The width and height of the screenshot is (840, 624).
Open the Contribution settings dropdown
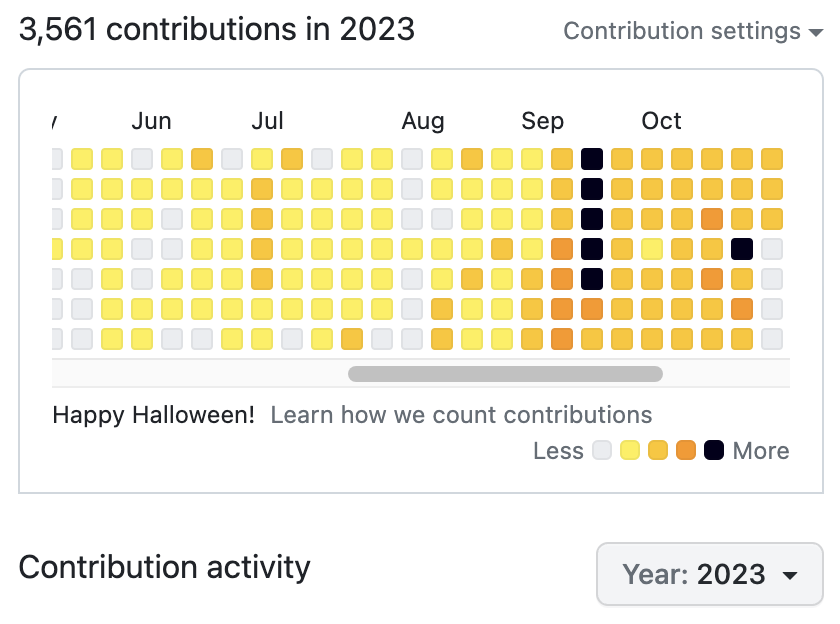pyautogui.click(x=693, y=31)
